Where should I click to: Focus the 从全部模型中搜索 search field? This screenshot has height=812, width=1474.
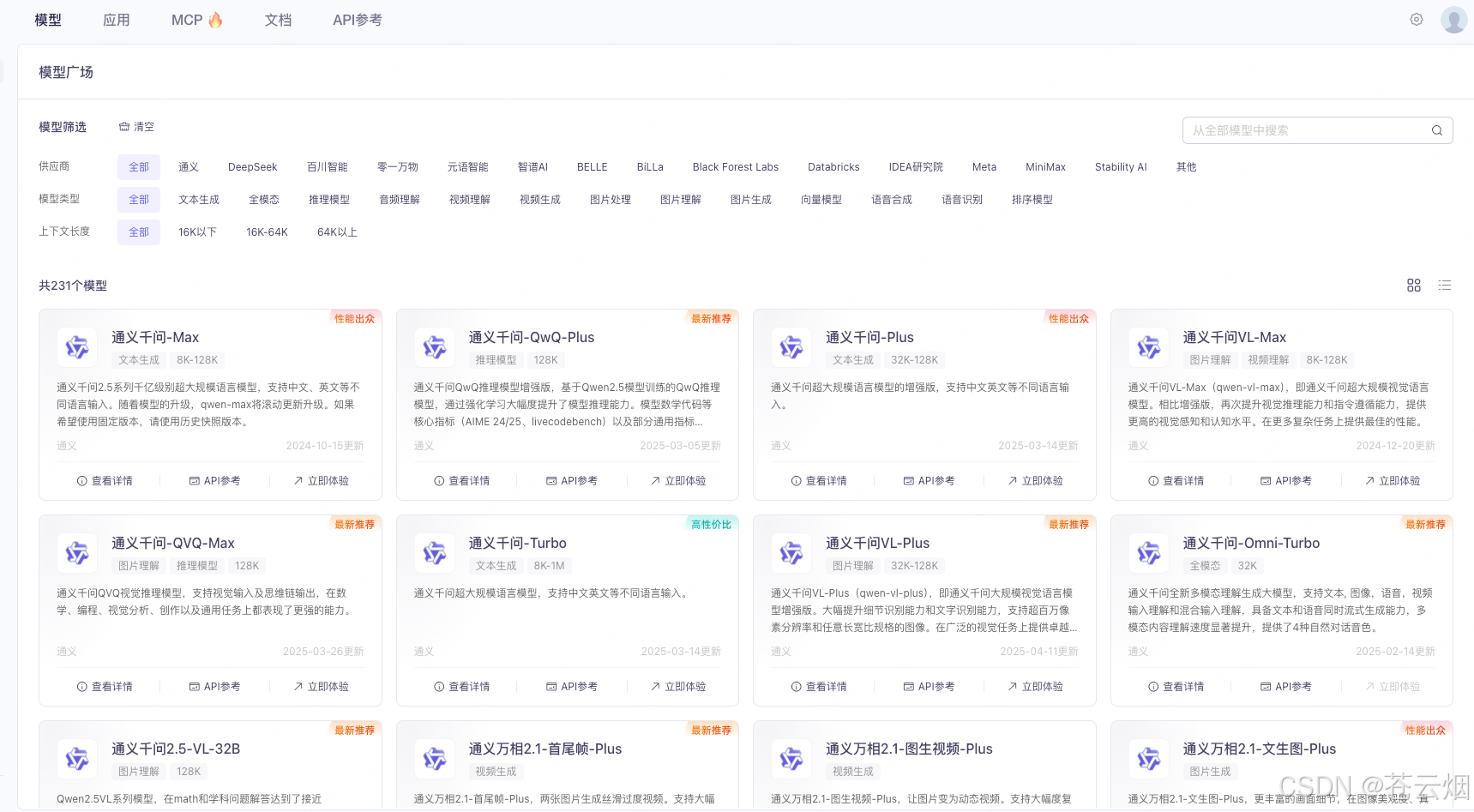pyautogui.click(x=1317, y=130)
